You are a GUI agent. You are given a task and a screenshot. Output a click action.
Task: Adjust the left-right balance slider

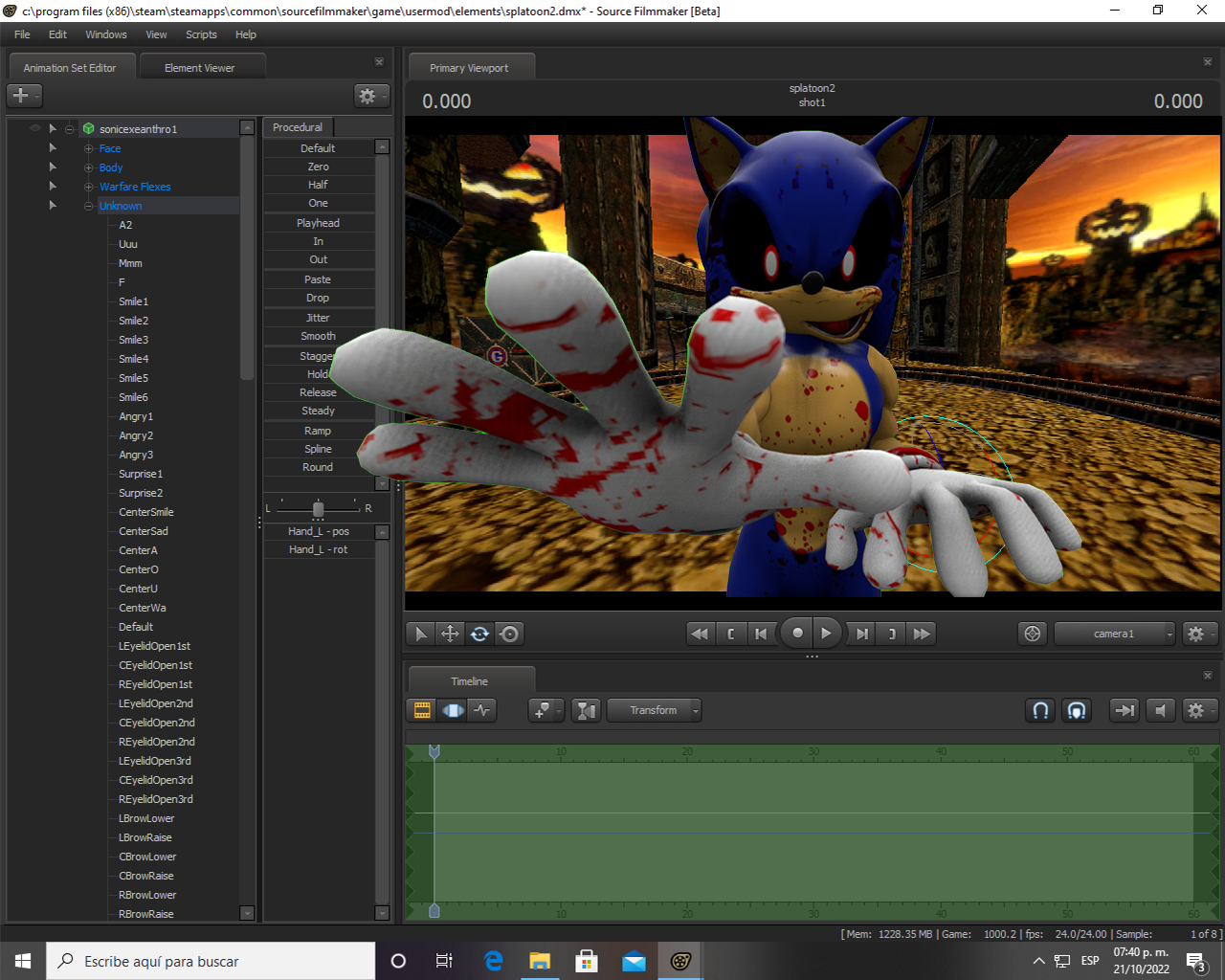click(318, 508)
